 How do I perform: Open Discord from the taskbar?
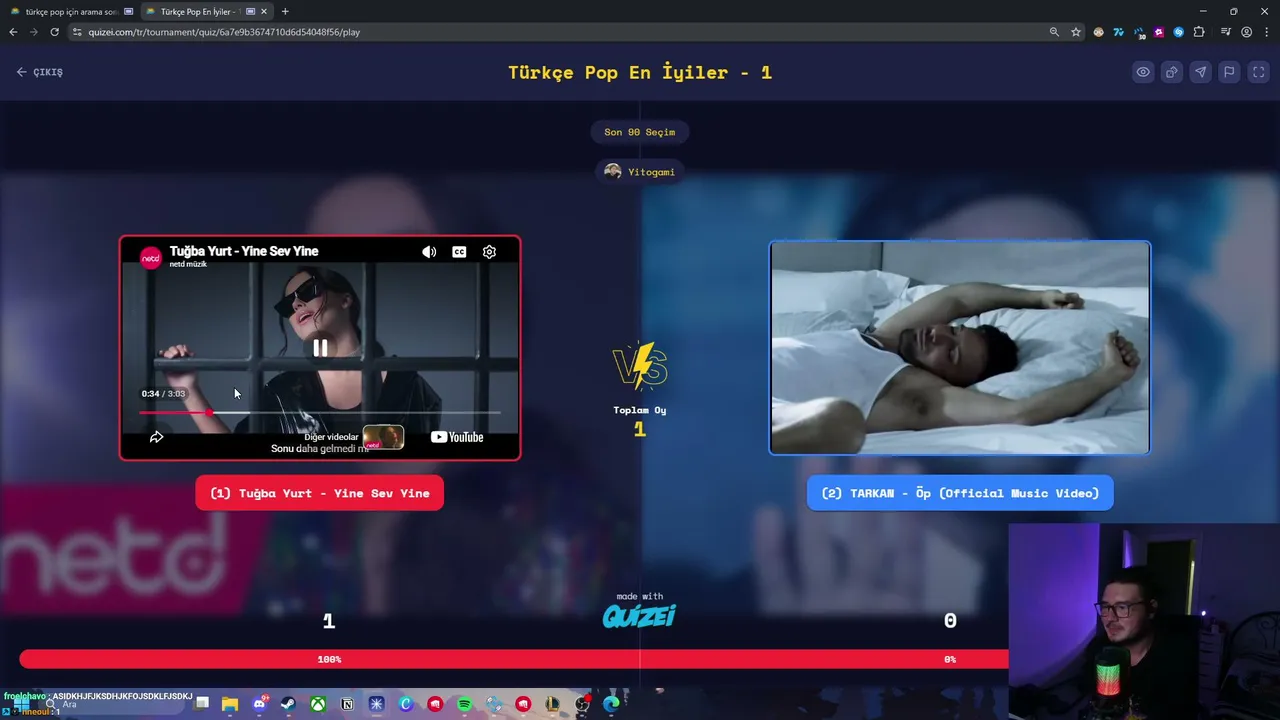coord(259,704)
